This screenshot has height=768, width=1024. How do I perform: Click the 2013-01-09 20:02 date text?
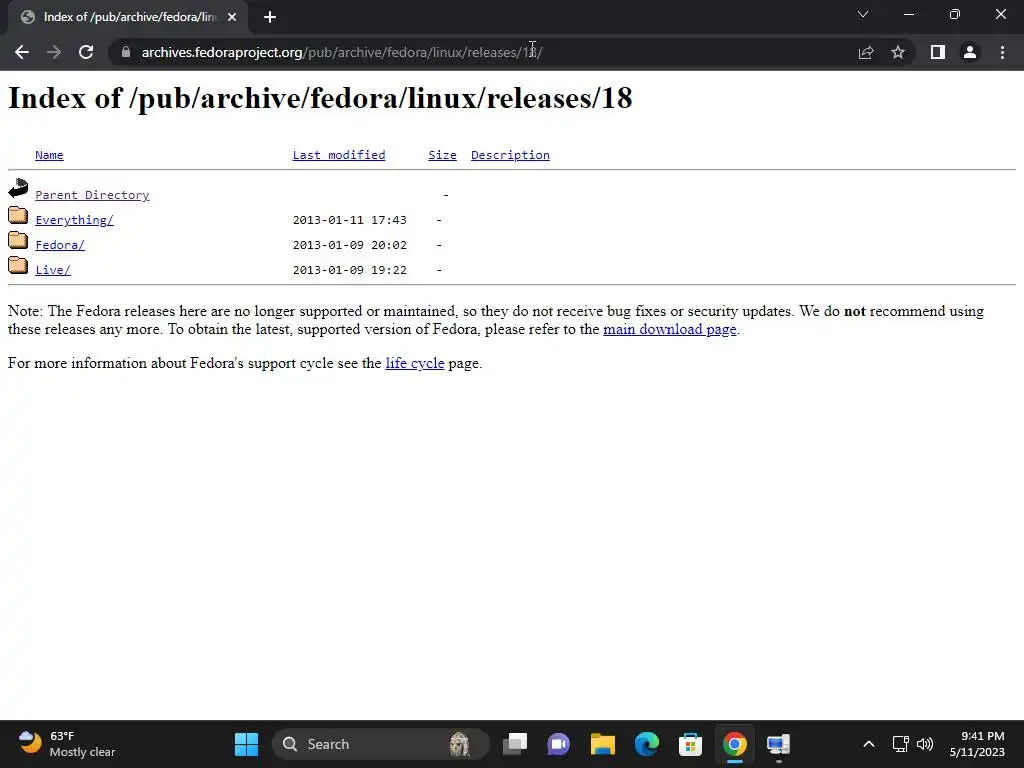(349, 245)
